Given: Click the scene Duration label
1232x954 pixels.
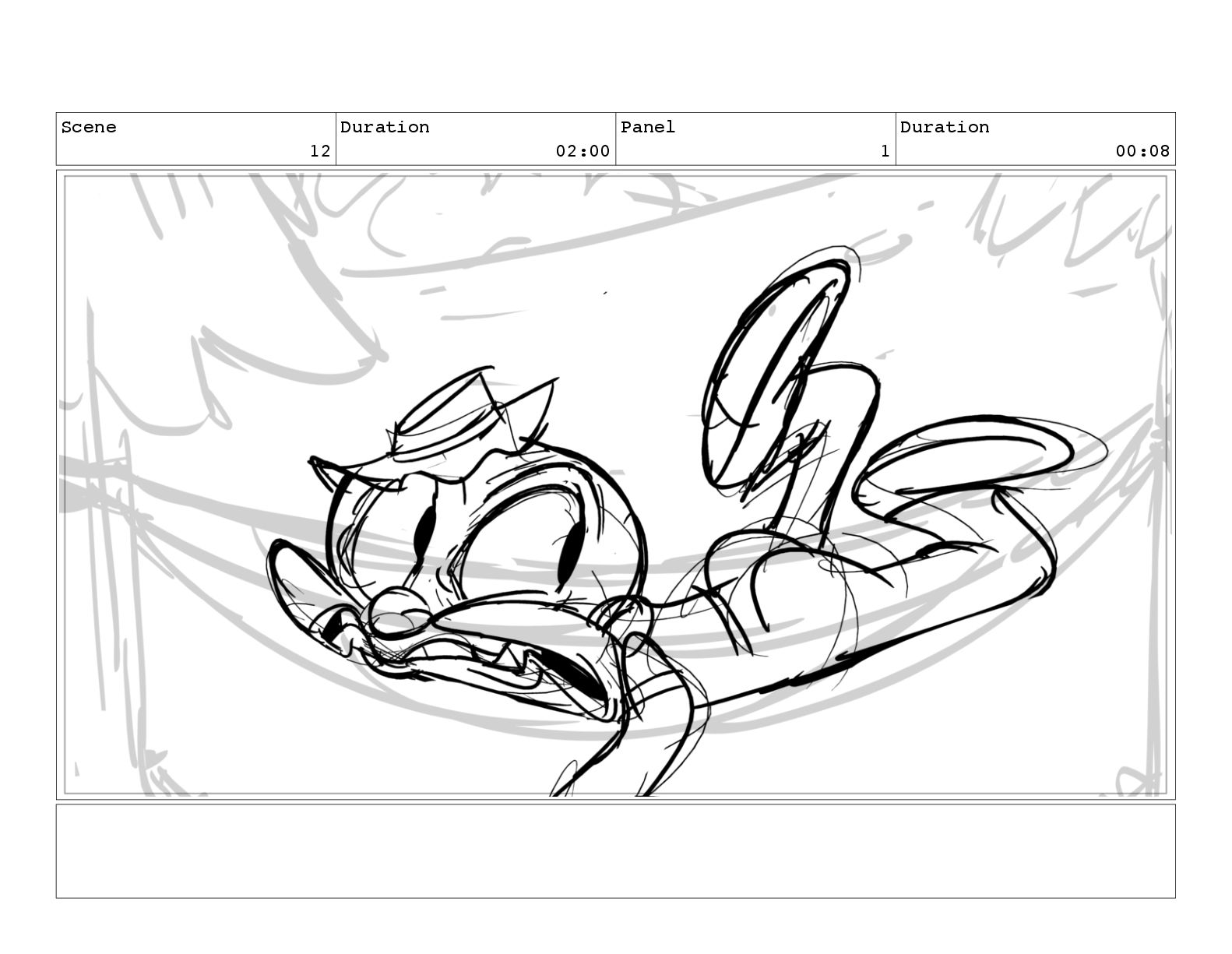Looking at the screenshot, I should click(x=385, y=127).
